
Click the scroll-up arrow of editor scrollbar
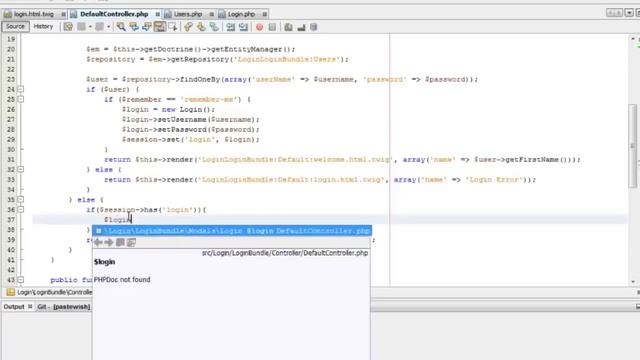[x=633, y=38]
